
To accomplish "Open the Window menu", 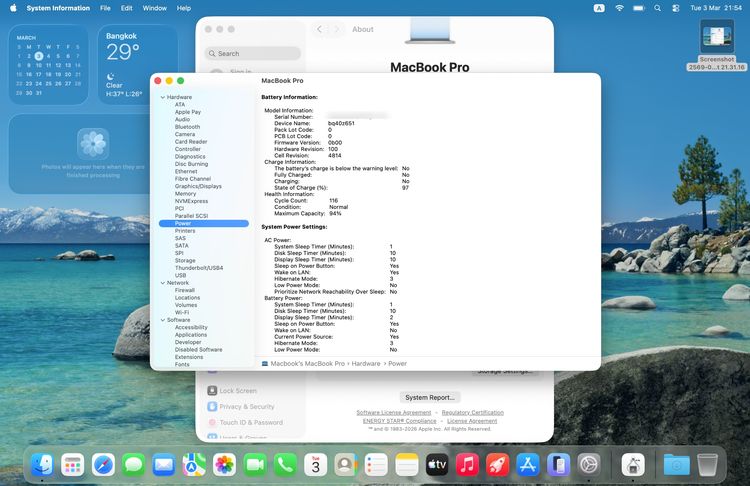I will pos(154,8).
